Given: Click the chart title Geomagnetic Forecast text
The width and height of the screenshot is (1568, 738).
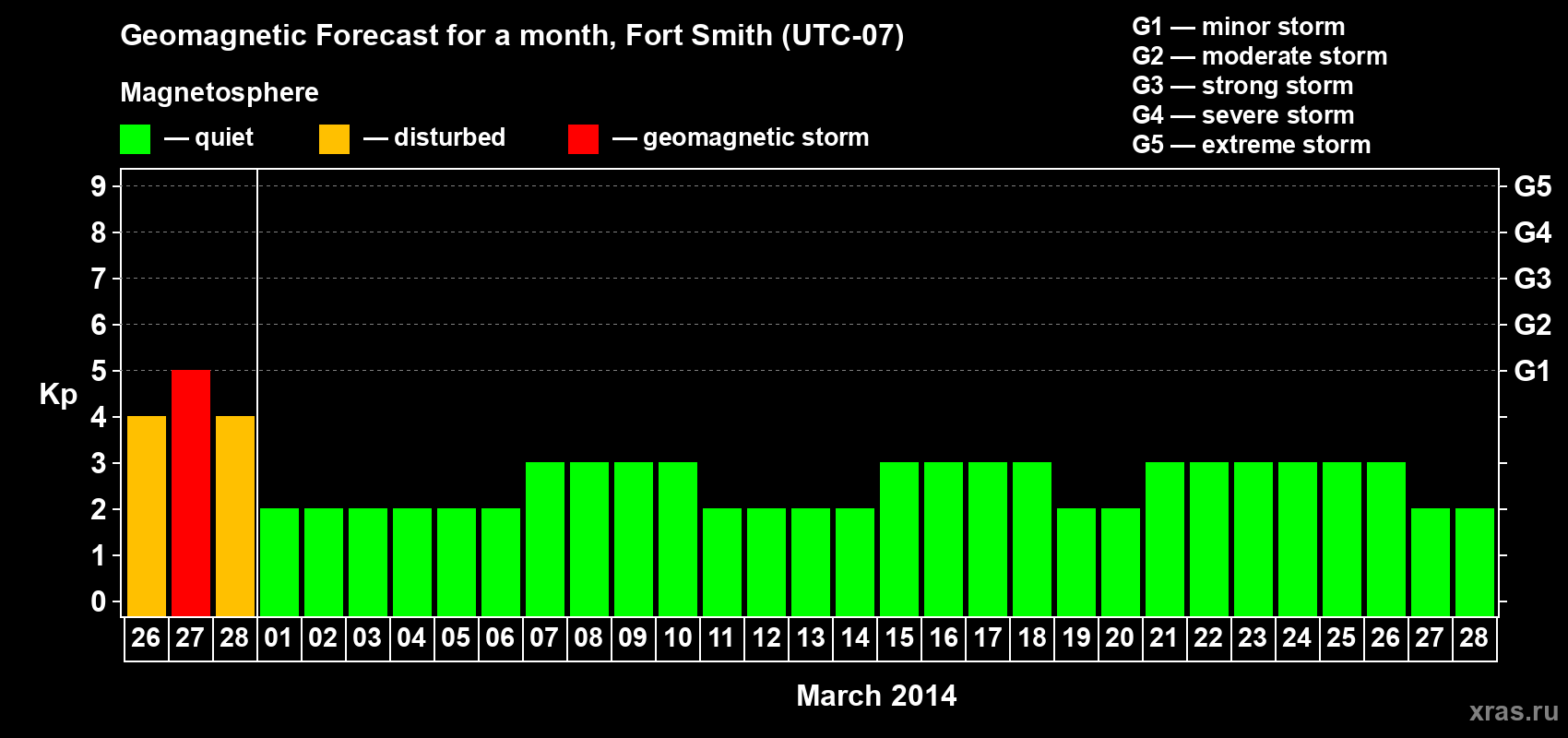Looking at the screenshot, I should click(x=512, y=36).
